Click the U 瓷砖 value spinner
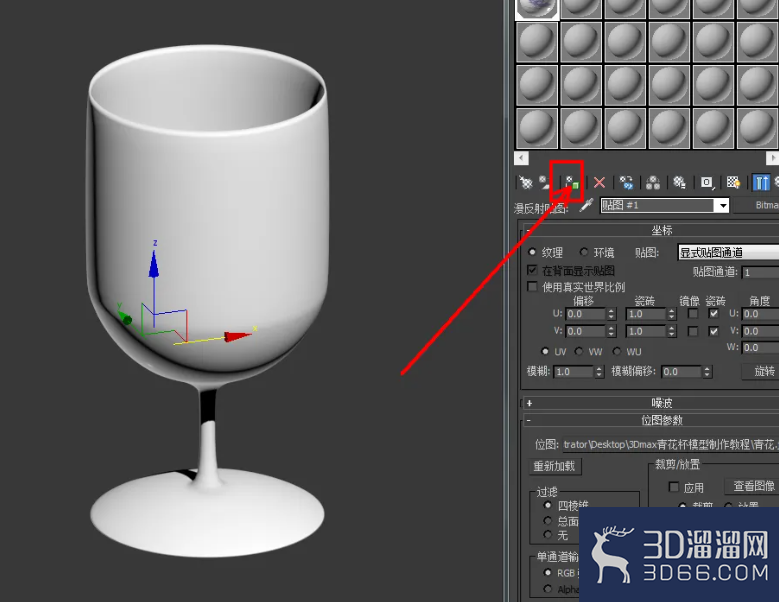 pos(672,314)
